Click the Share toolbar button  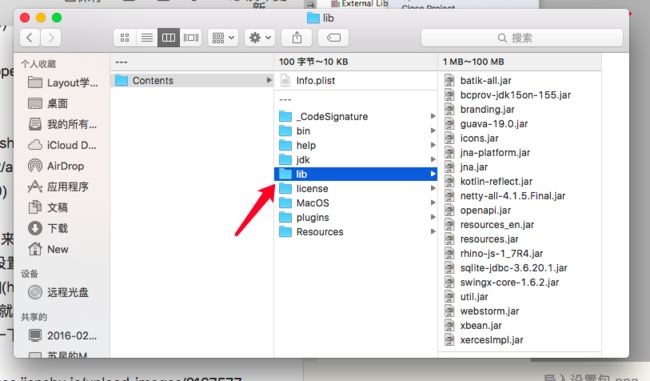point(297,38)
